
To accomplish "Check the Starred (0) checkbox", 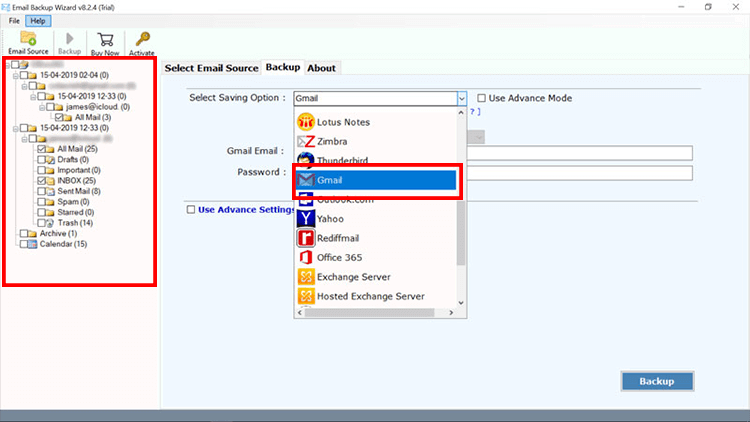I will pyautogui.click(x=42, y=212).
